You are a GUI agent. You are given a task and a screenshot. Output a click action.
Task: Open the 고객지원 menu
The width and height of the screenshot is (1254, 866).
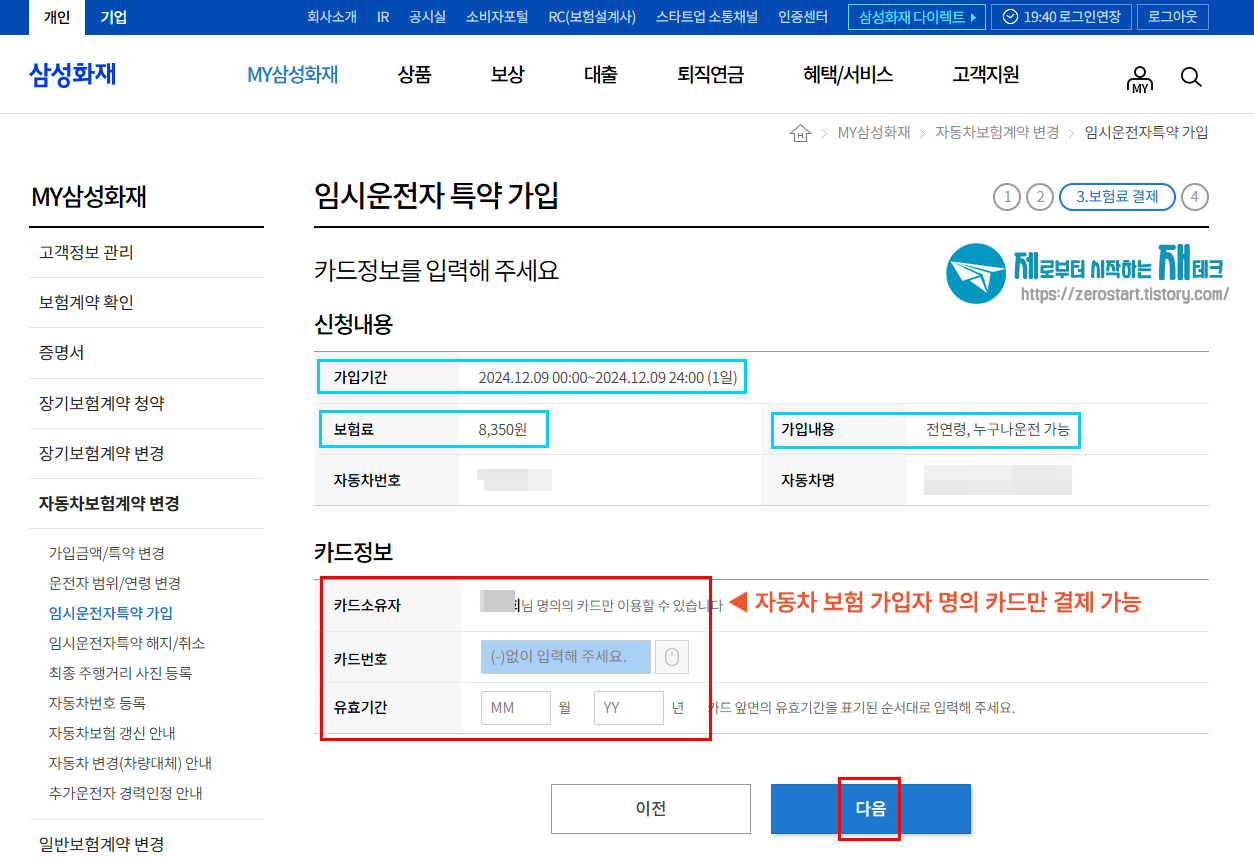[x=986, y=75]
